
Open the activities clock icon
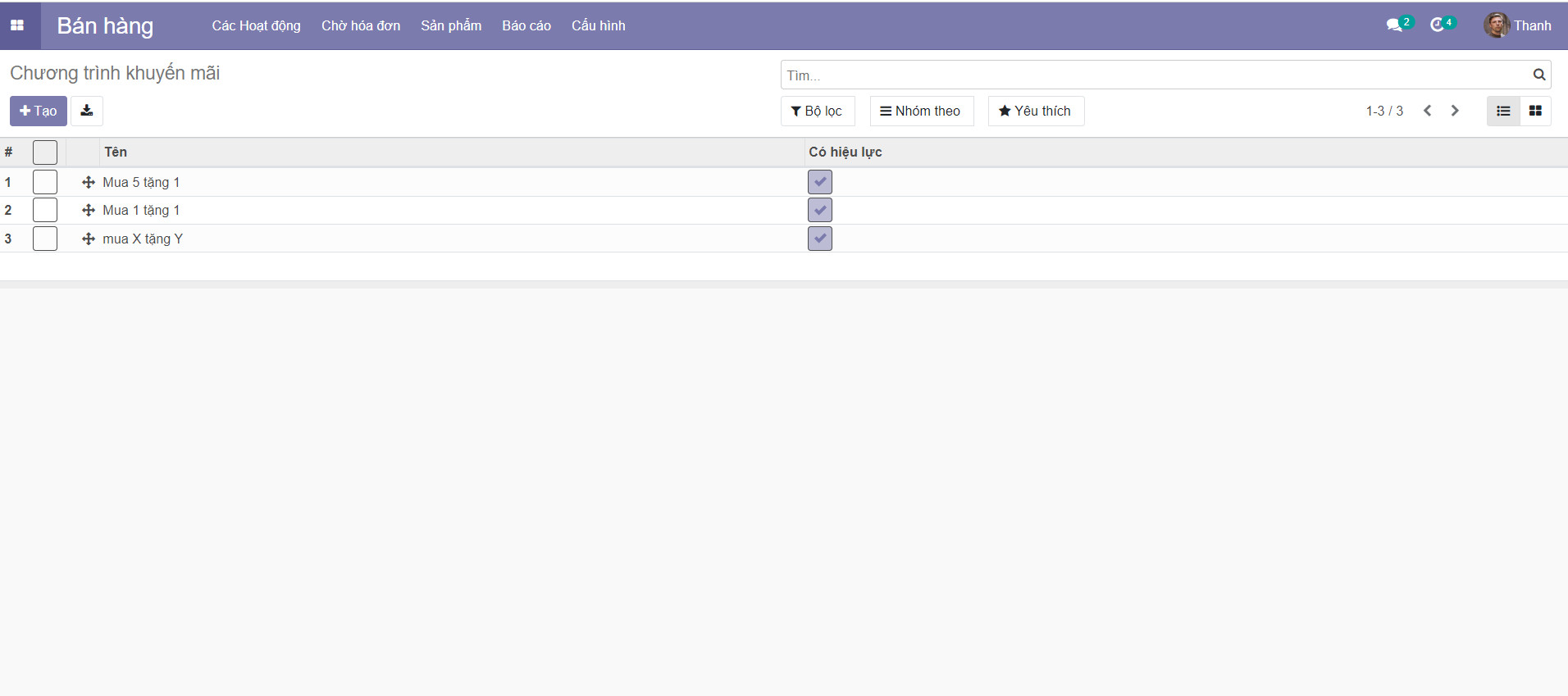tap(1437, 25)
